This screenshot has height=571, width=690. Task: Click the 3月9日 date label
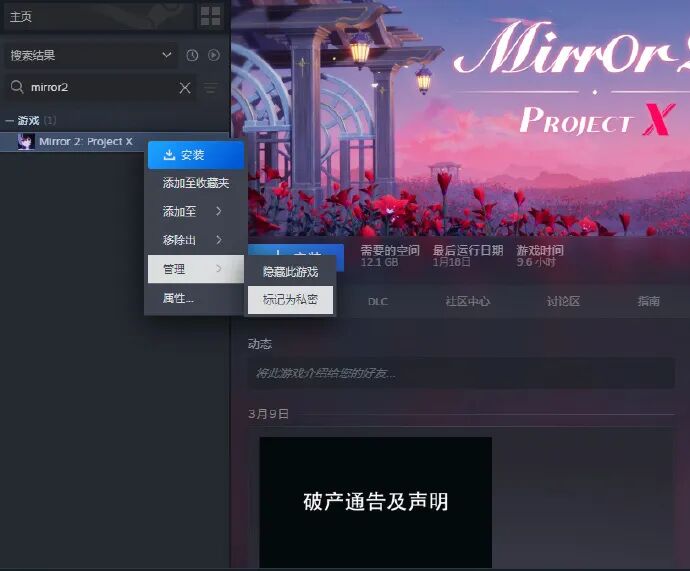click(268, 414)
